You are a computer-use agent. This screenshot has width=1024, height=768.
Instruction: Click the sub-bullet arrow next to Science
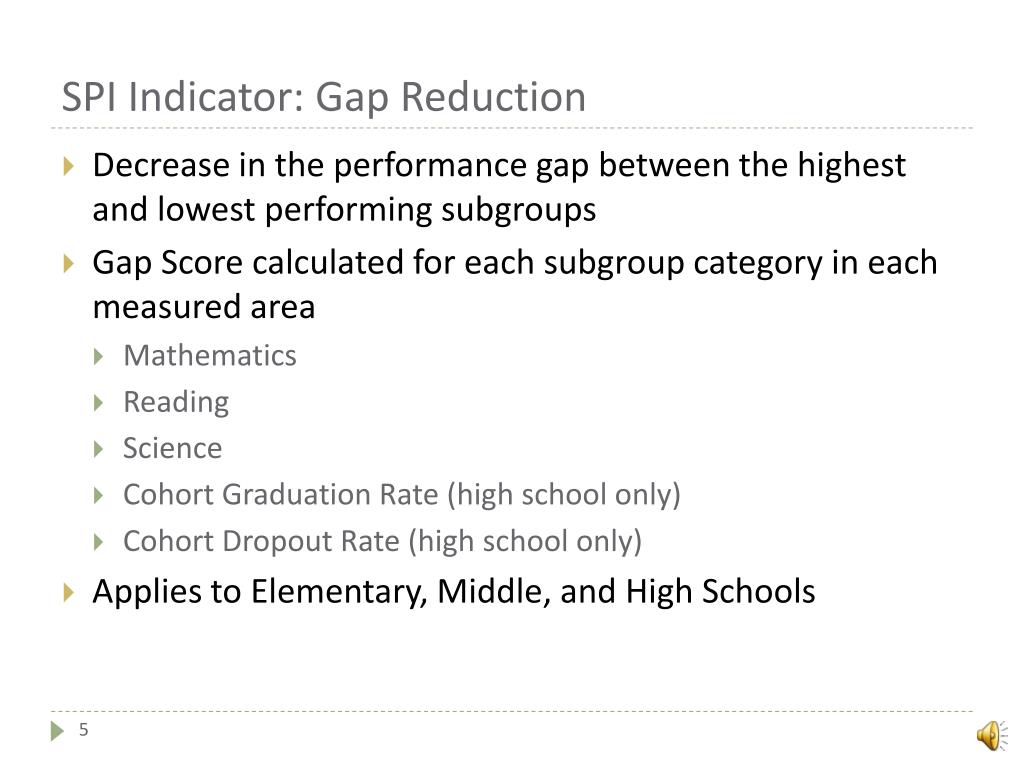click(99, 449)
